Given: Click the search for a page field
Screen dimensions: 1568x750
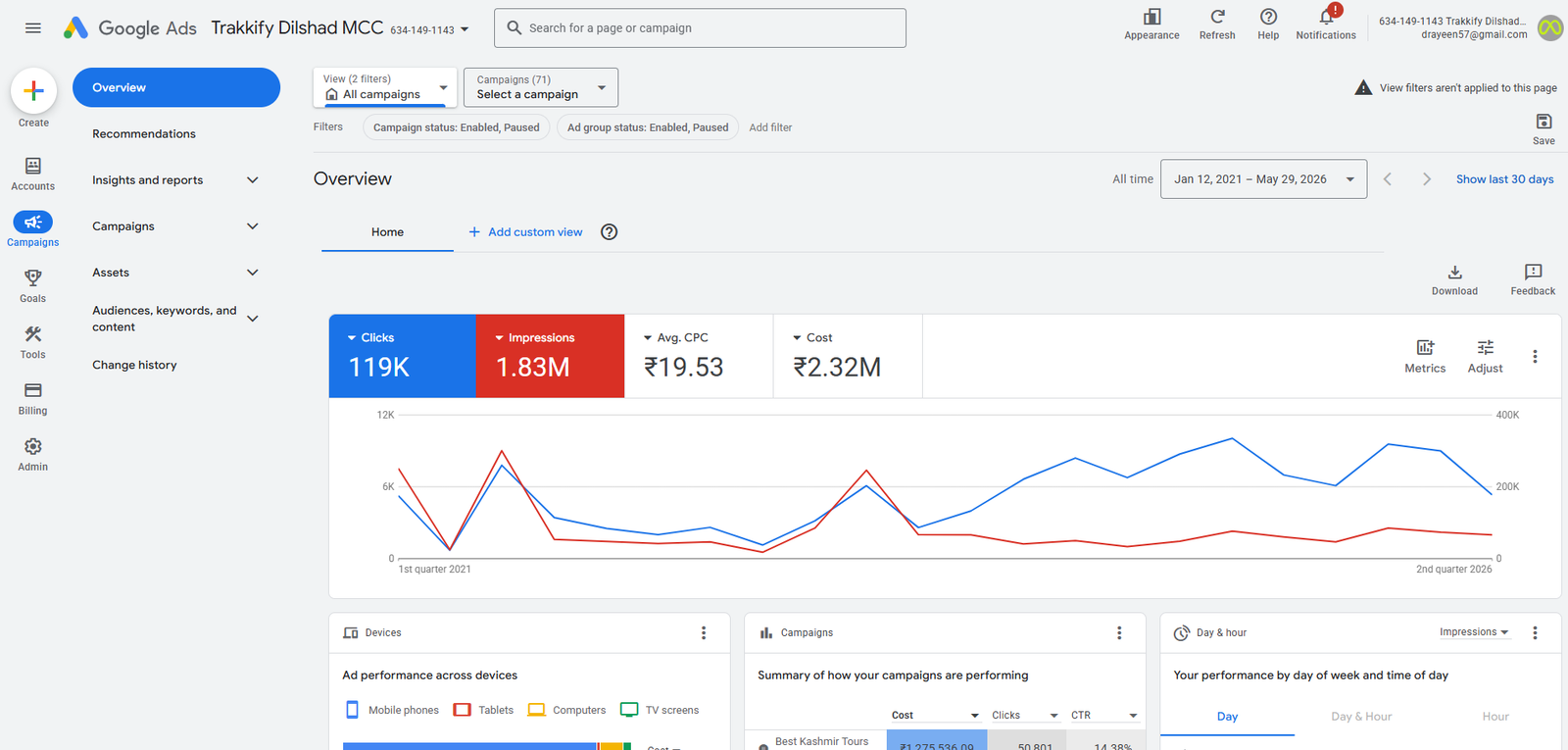Looking at the screenshot, I should (700, 28).
